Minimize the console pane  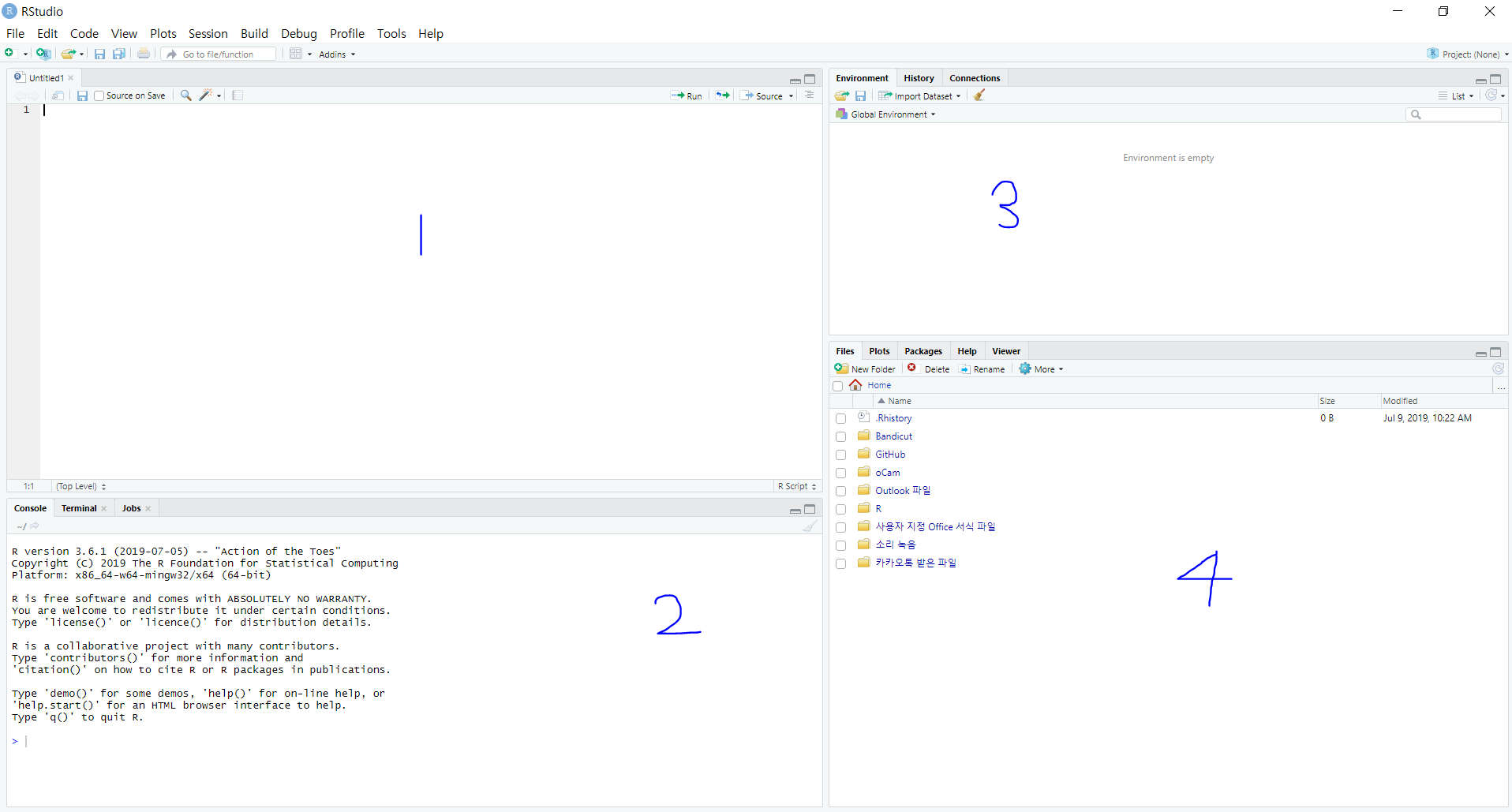[795, 510]
